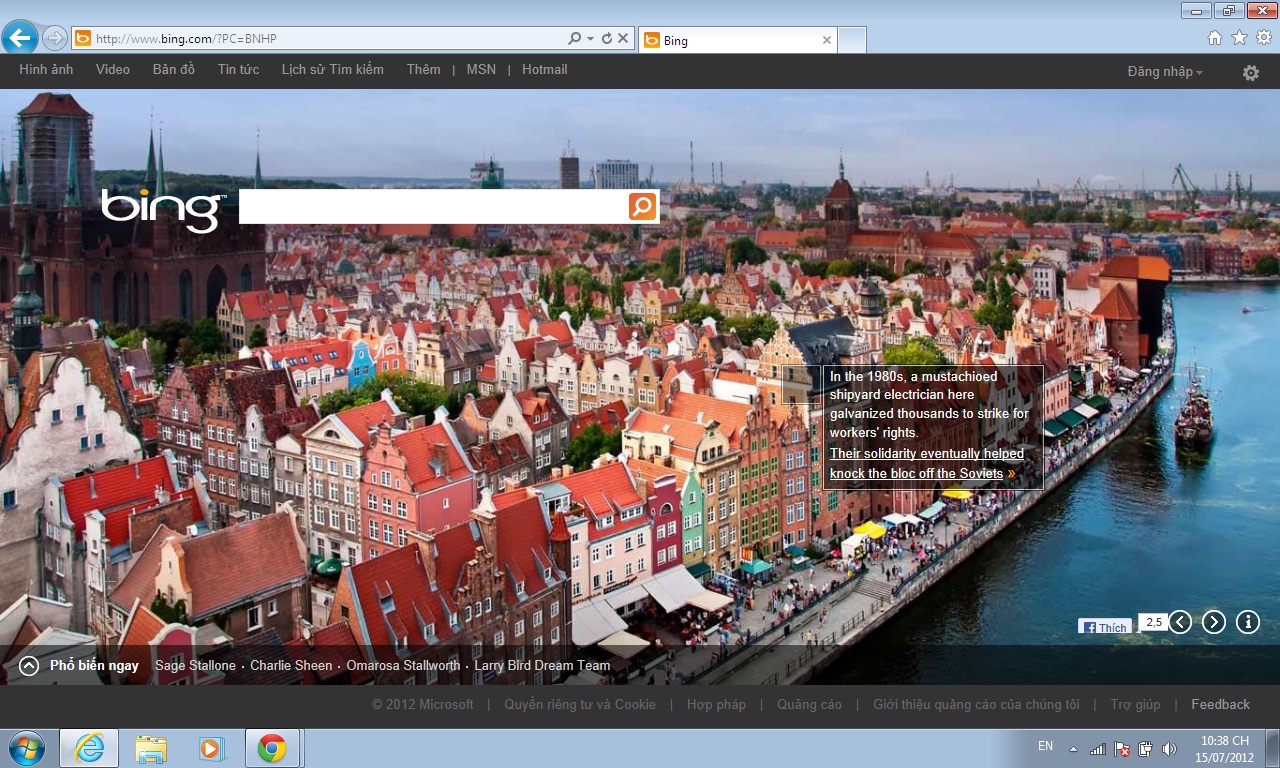Click Show desktop strip beside clock
Viewport: 1280px width, 768px height.
click(1272, 748)
